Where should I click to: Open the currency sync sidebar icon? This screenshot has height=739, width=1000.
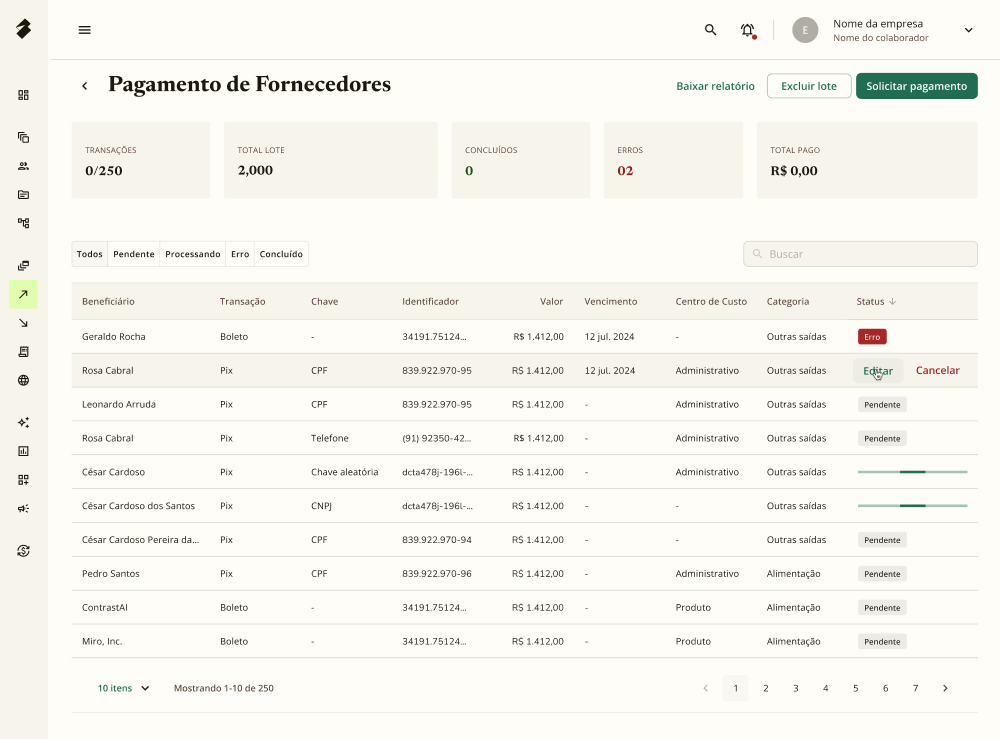(24, 550)
